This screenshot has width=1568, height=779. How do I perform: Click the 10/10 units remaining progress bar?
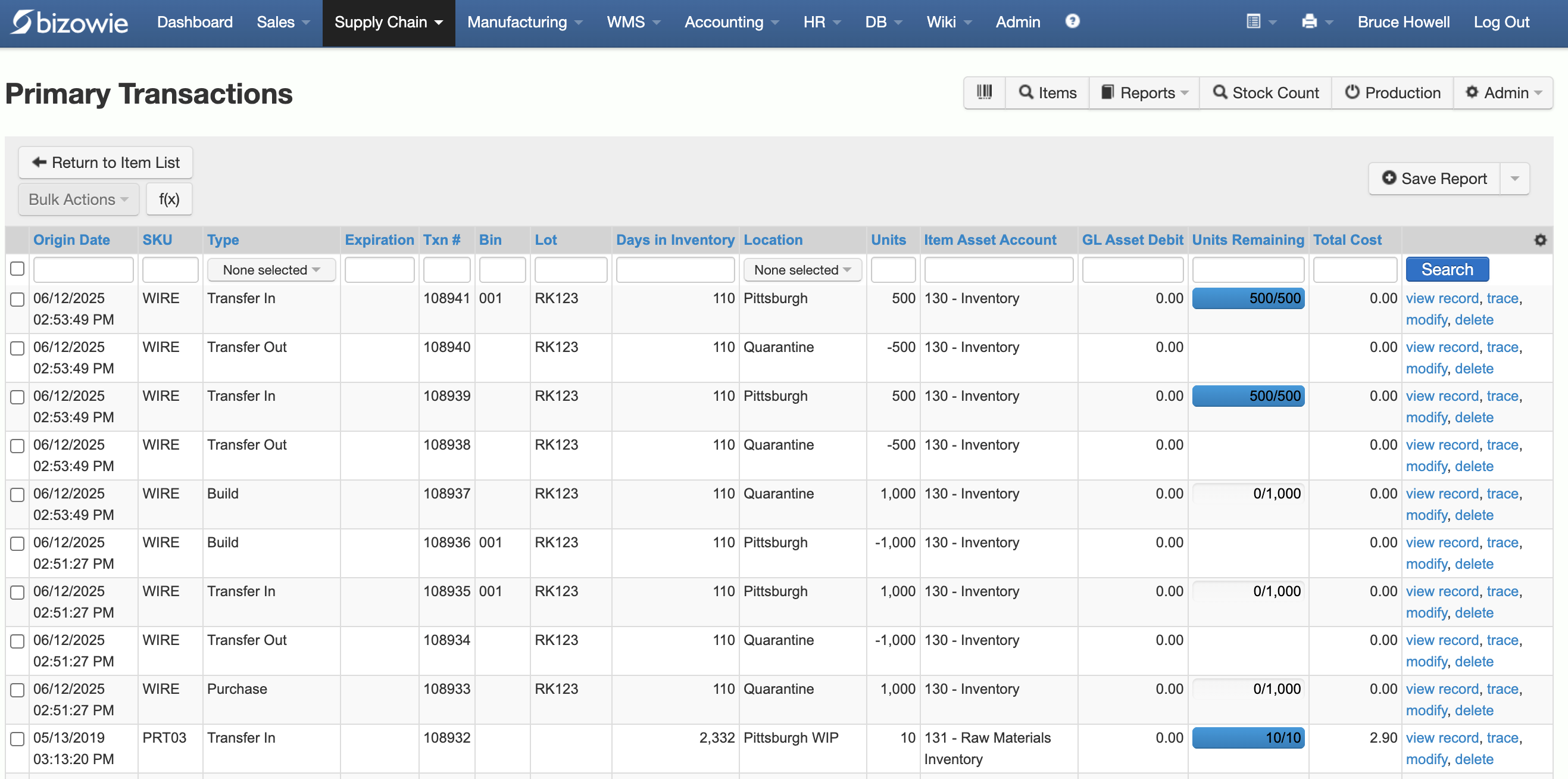click(1247, 737)
